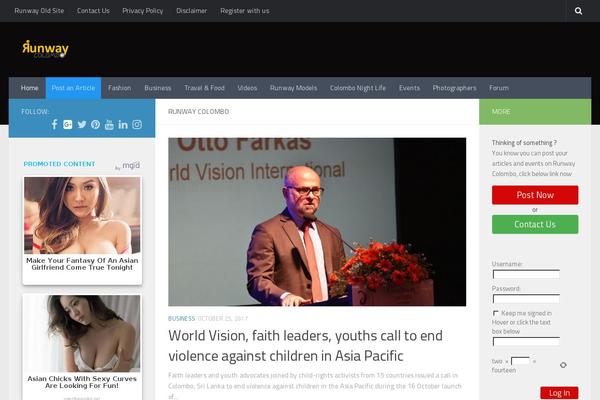The width and height of the screenshot is (600, 400).
Task: Open the Business menu item
Action: click(158, 88)
